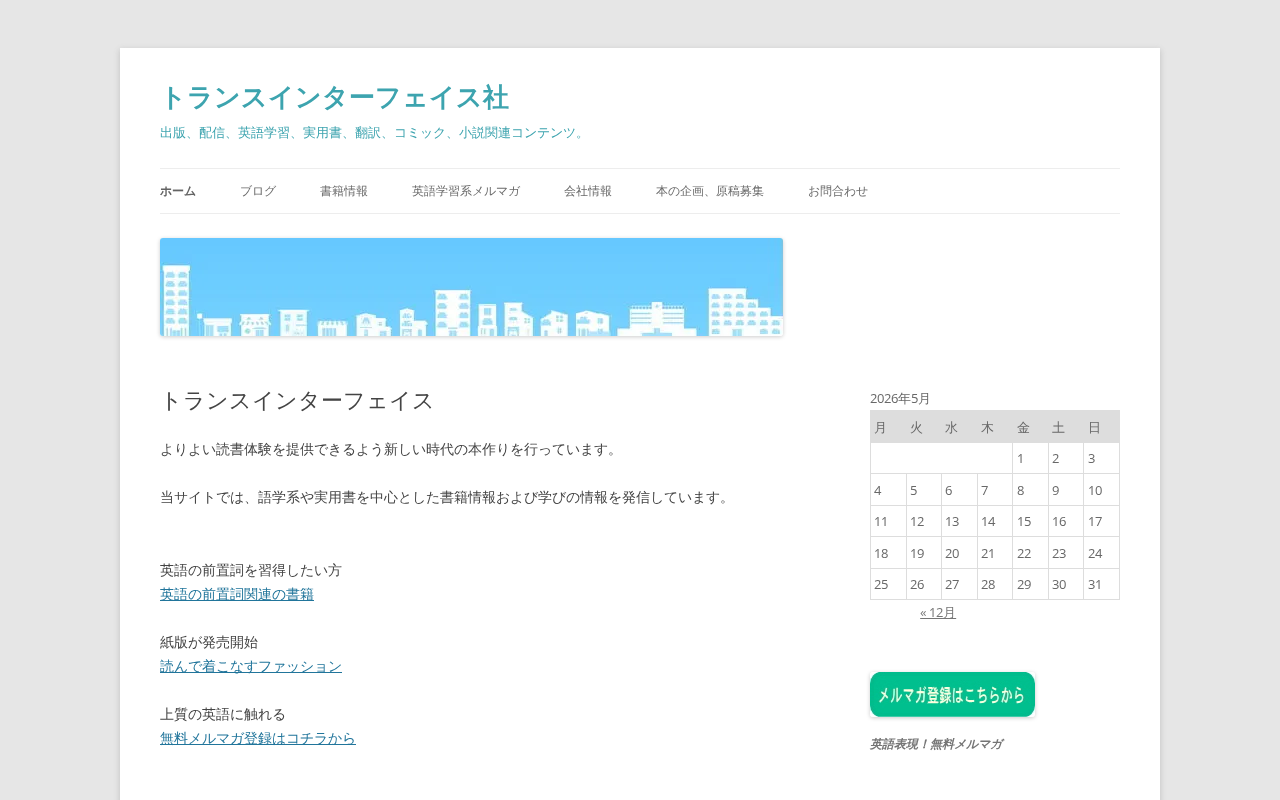
Task: Go to the previous month « 12月
Action: click(x=938, y=612)
